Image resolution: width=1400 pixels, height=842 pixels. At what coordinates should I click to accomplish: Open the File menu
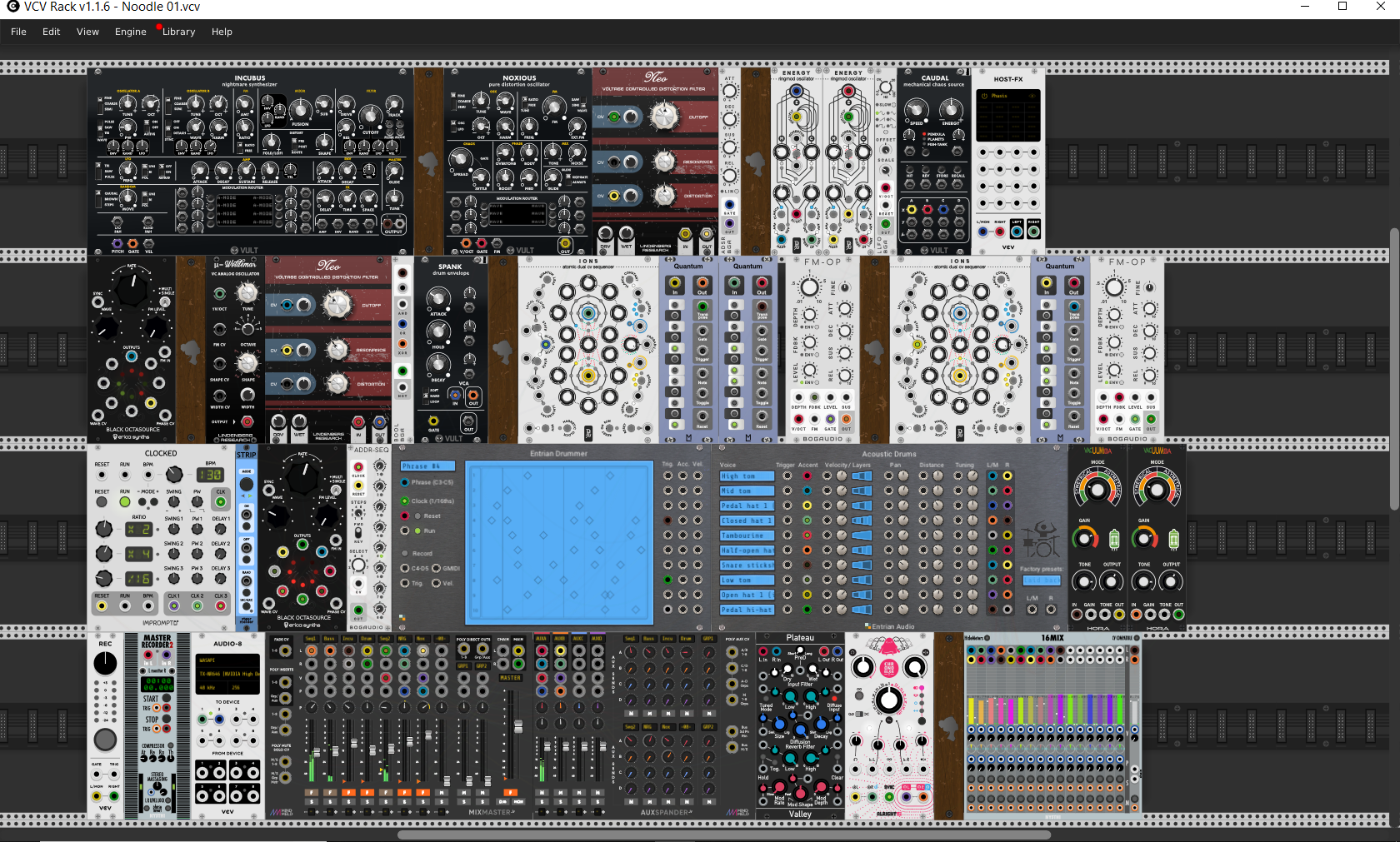click(x=18, y=32)
